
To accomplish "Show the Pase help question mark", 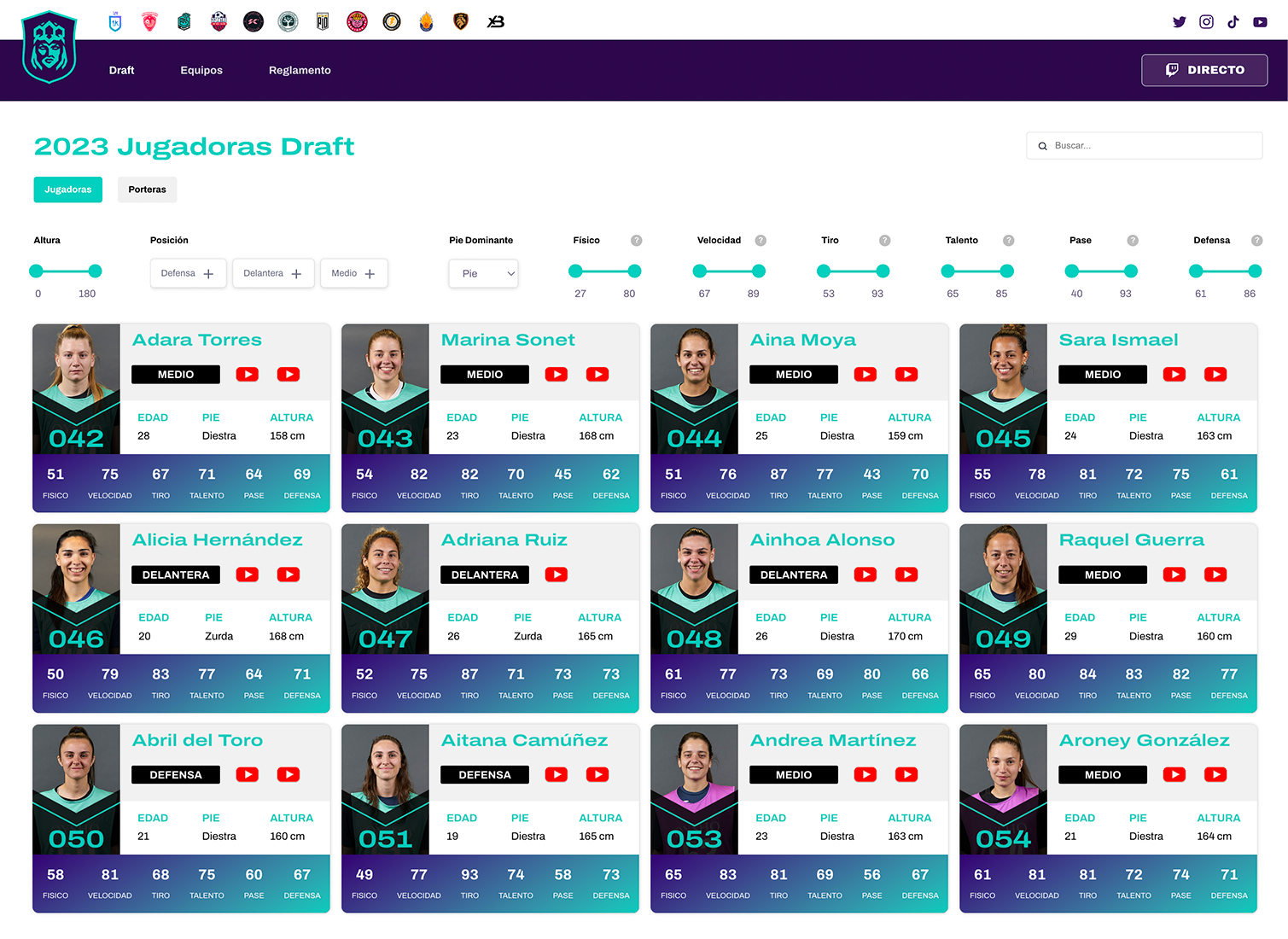I will [x=1133, y=241].
